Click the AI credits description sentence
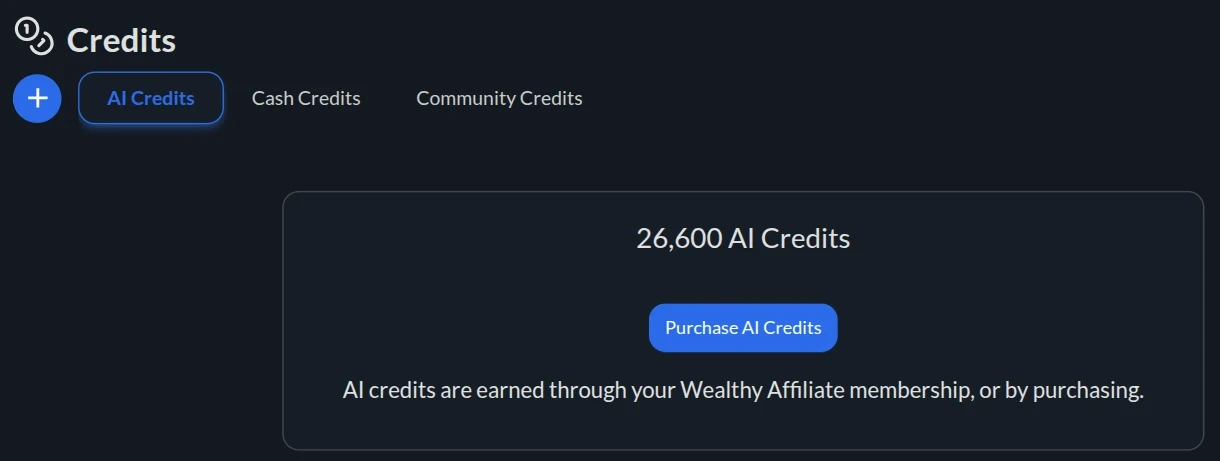Screen dimensions: 1220x461 (x=743, y=390)
